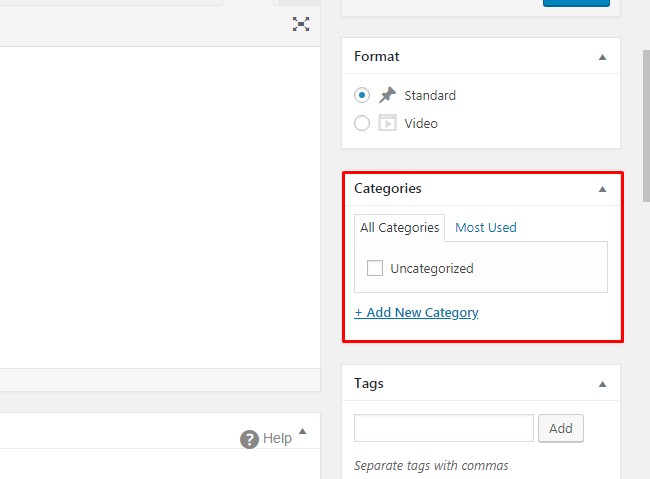Click the Video format label
The height and width of the screenshot is (479, 650).
click(x=421, y=123)
